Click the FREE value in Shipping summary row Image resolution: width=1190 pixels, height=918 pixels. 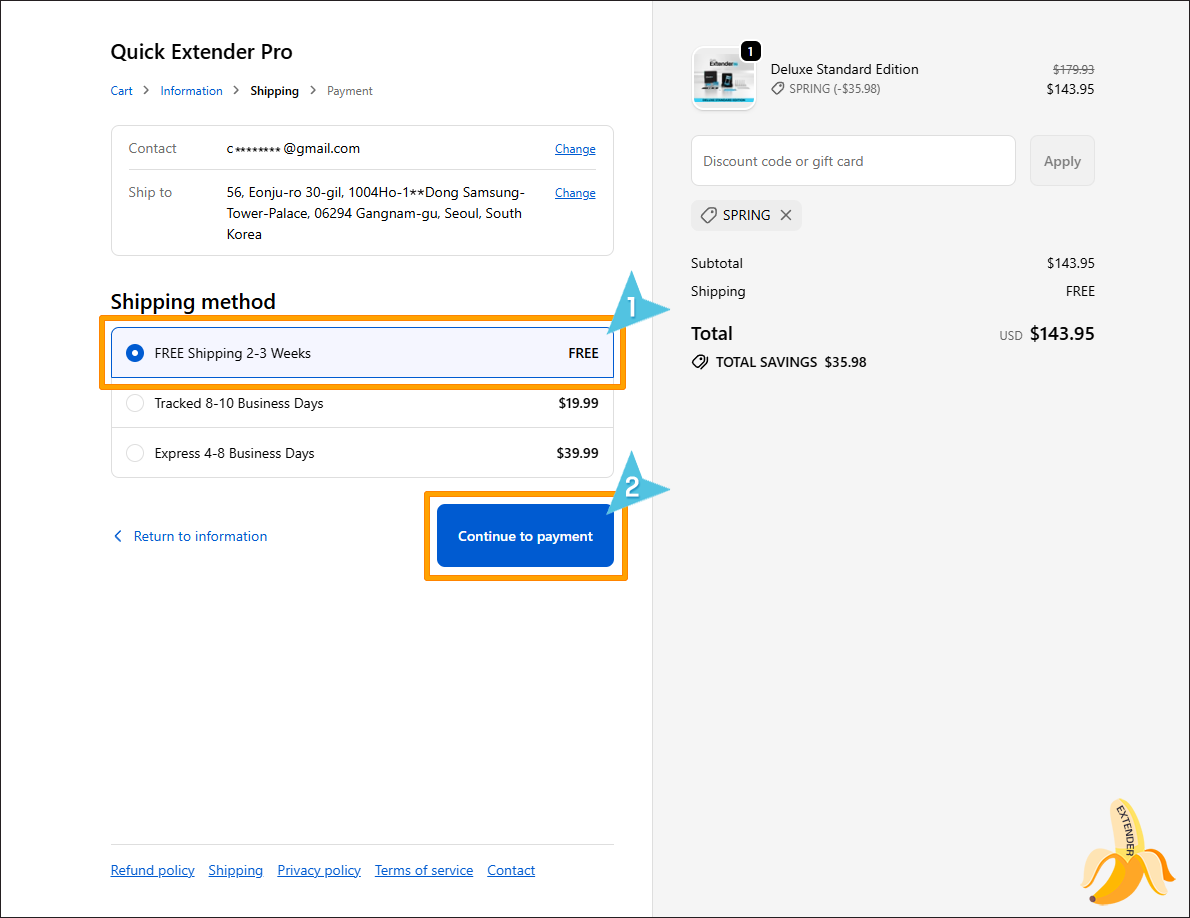1080,291
